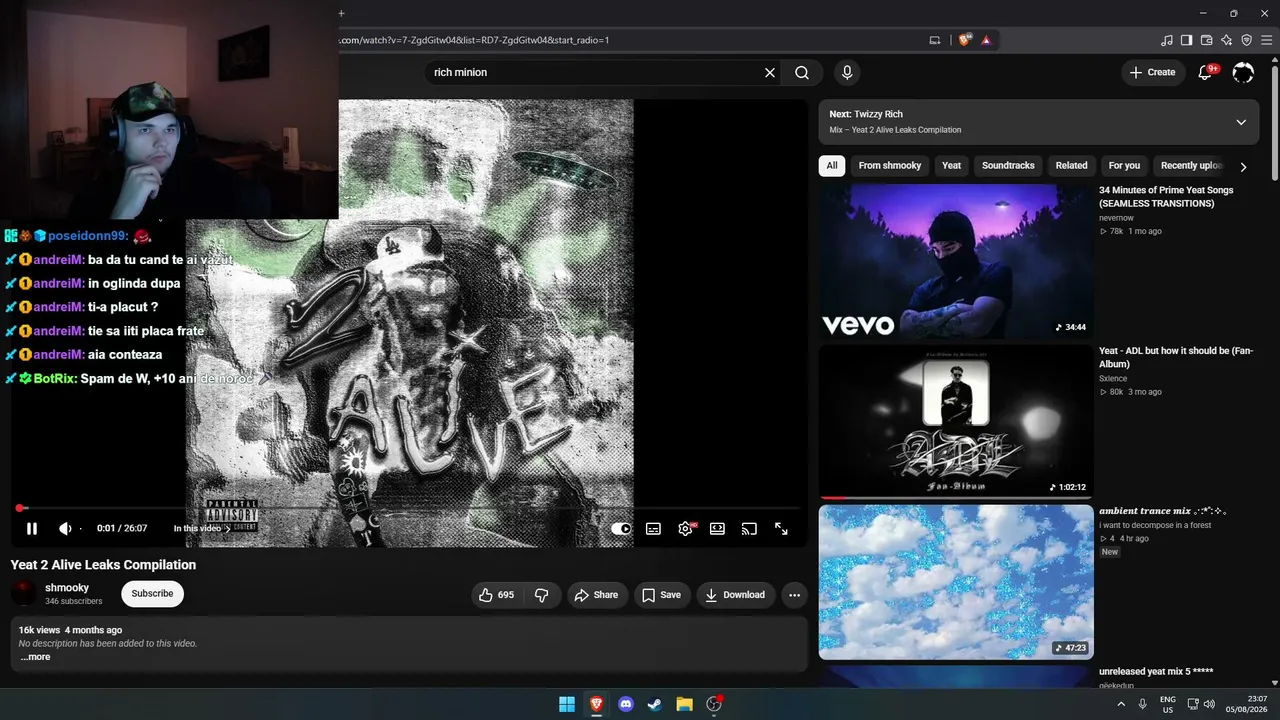
Task: Open the player settings gear
Action: [x=685, y=529]
